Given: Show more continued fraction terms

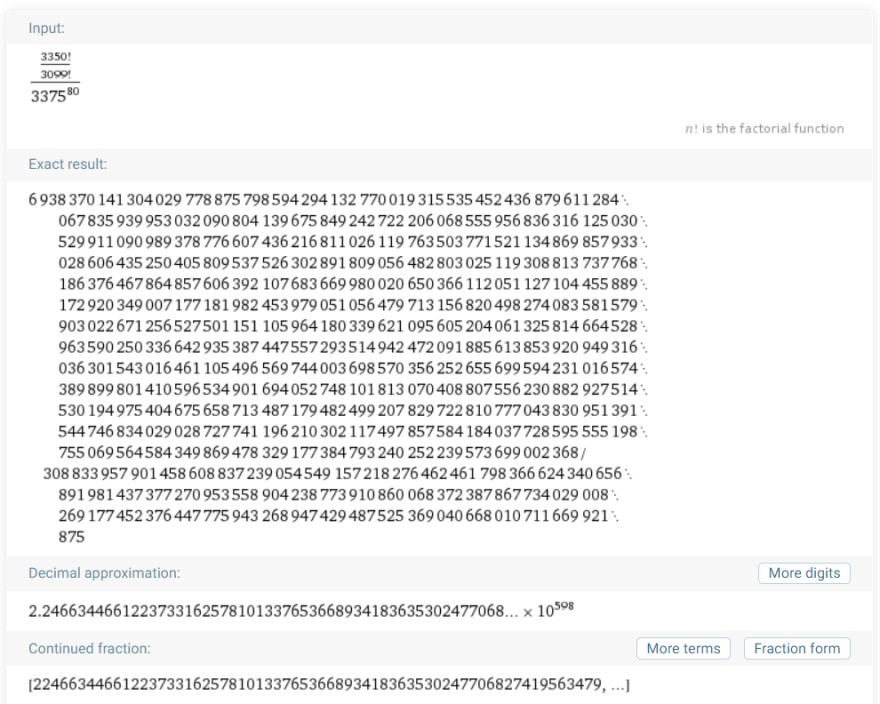Looking at the screenshot, I should pyautogui.click(x=683, y=648).
